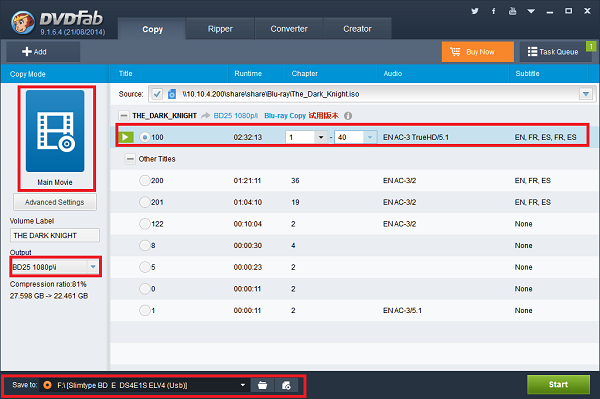Click the BD25 1080p/i link
Viewport: 600px width, 399px height.
235,116
